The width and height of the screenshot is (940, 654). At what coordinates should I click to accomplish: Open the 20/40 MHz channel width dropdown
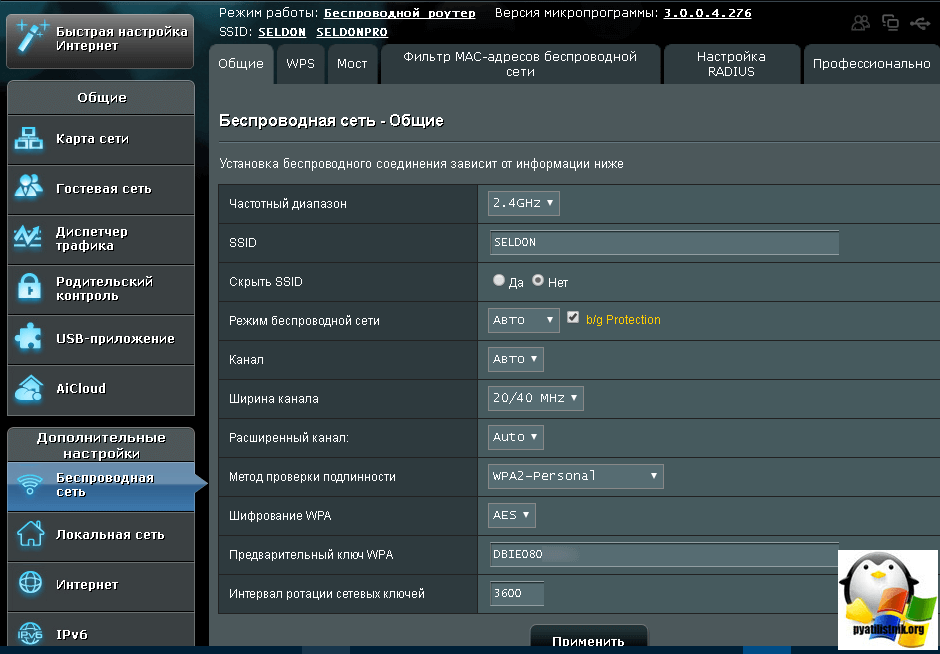click(x=535, y=398)
